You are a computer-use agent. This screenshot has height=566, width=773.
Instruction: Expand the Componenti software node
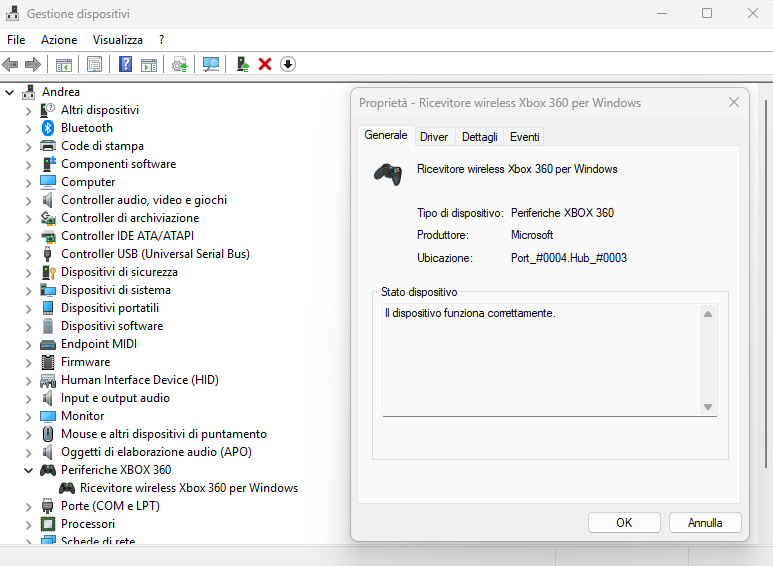pyautogui.click(x=29, y=165)
